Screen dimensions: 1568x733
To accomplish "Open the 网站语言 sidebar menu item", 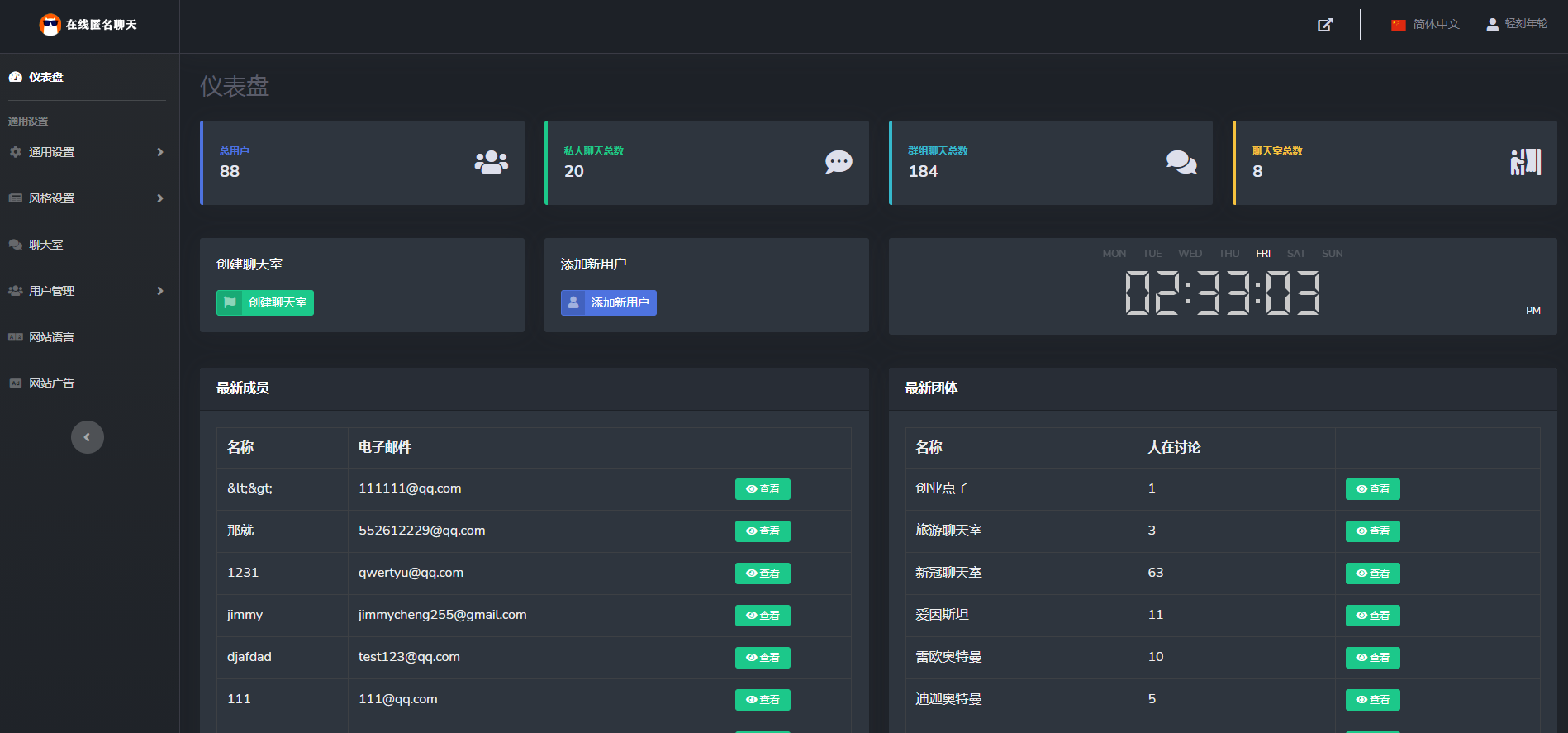I will point(51,337).
